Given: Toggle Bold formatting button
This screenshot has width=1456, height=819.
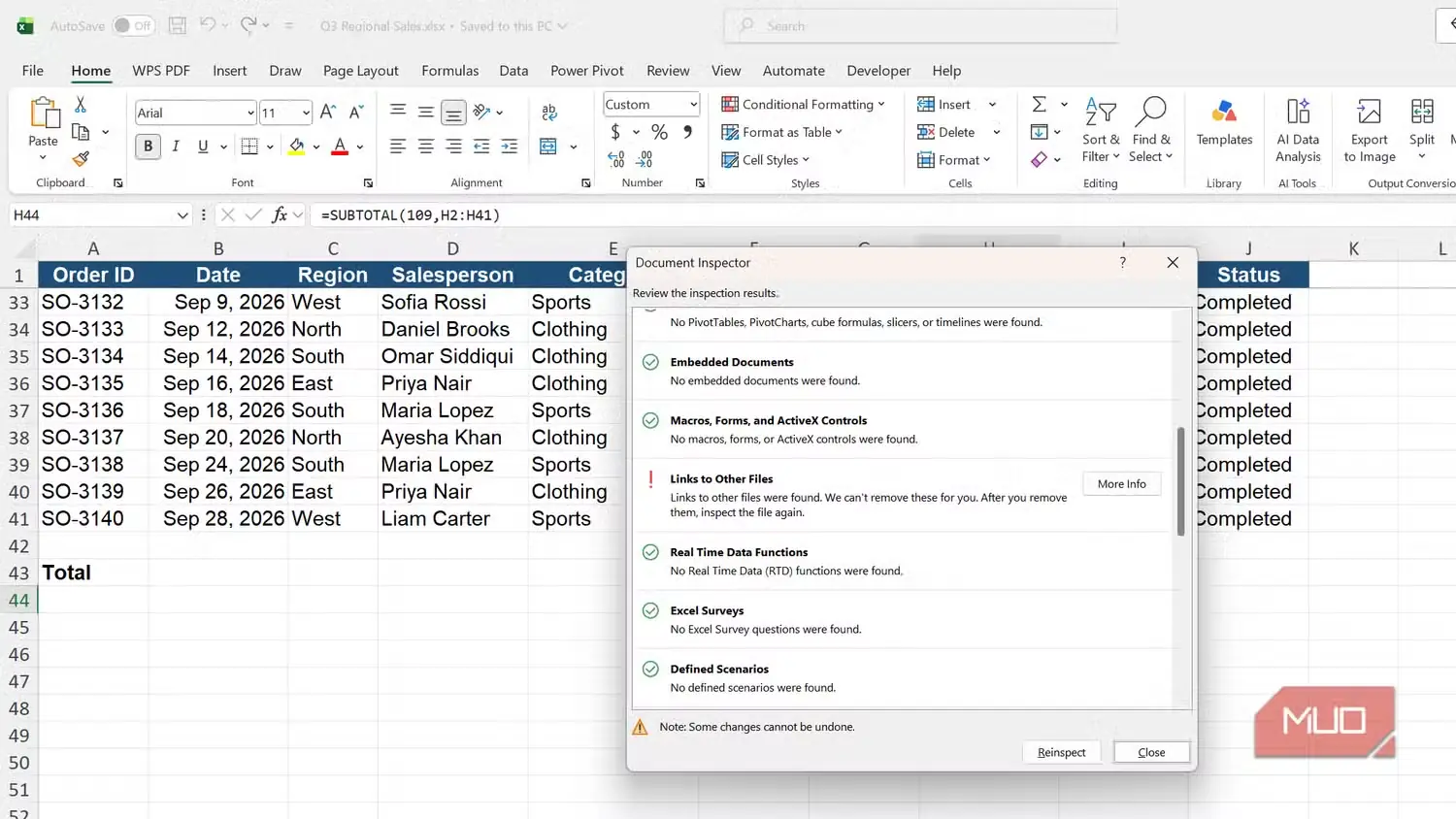Looking at the screenshot, I should tap(148, 147).
